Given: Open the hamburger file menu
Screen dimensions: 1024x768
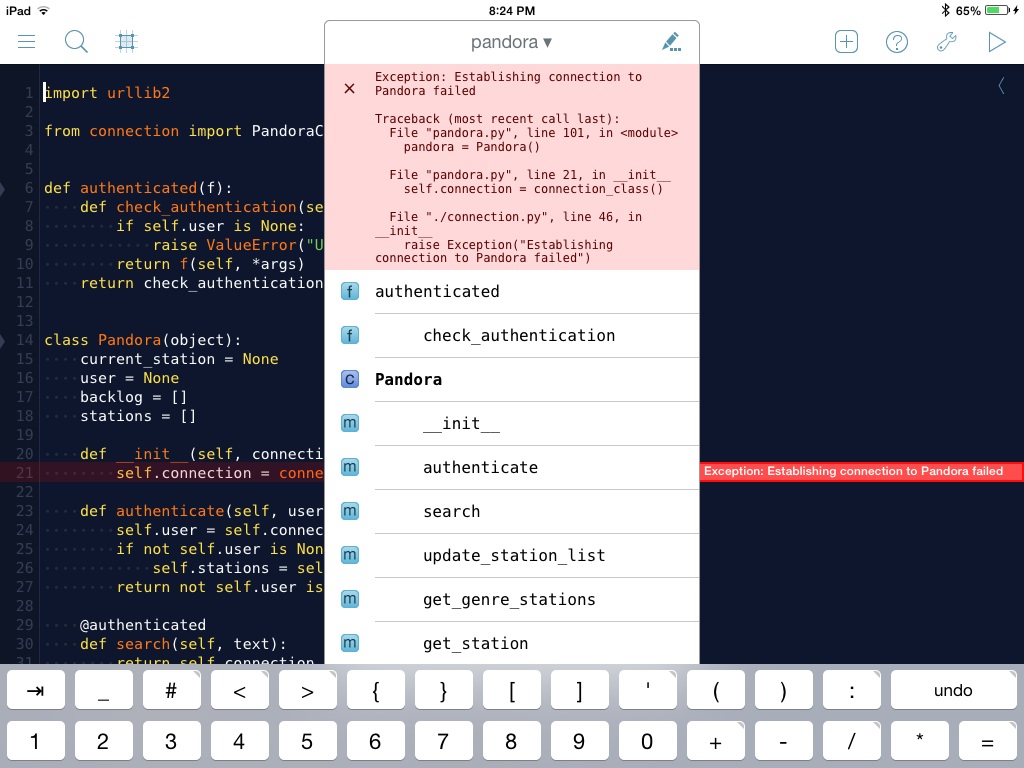Looking at the screenshot, I should coord(26,42).
